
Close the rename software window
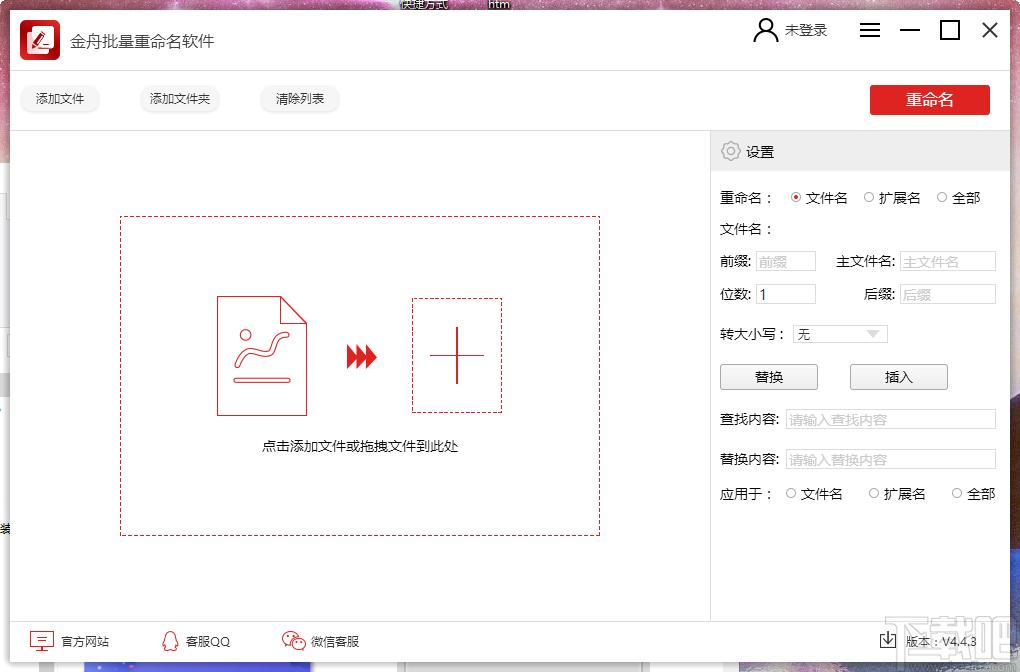(x=990, y=30)
